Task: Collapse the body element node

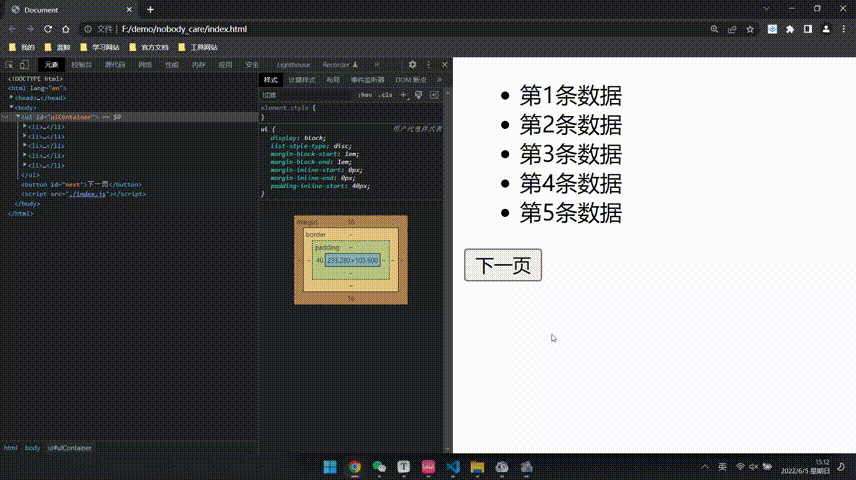Action: (12, 108)
